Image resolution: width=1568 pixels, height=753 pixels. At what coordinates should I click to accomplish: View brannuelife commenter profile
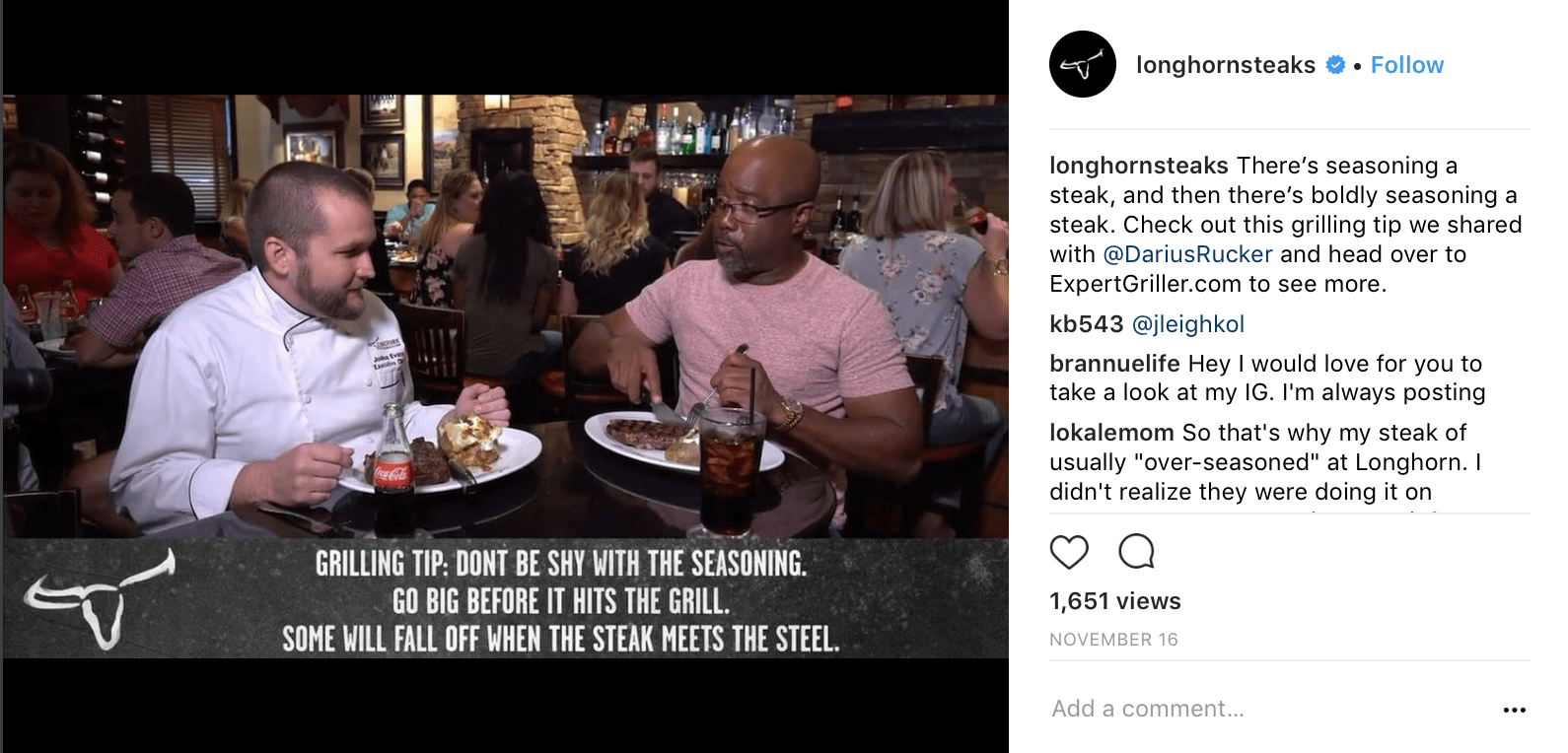click(x=1114, y=364)
